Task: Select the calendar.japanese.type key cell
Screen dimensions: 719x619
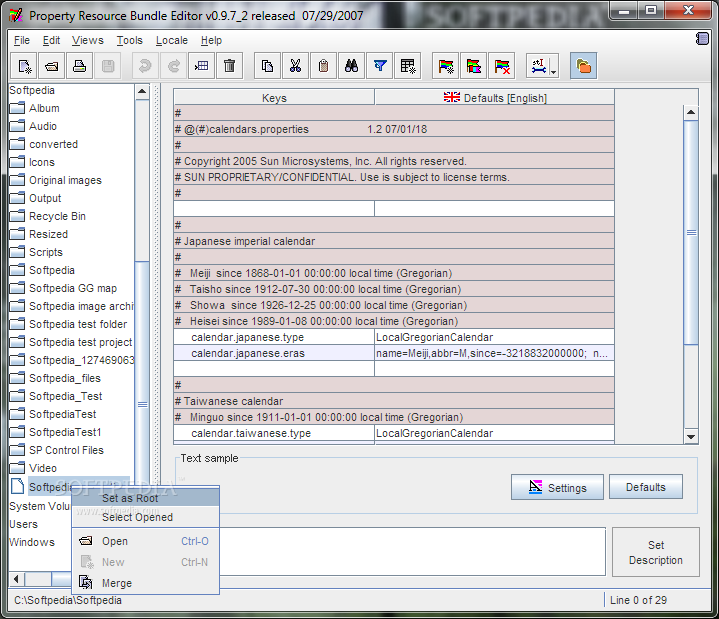Action: tap(274, 337)
